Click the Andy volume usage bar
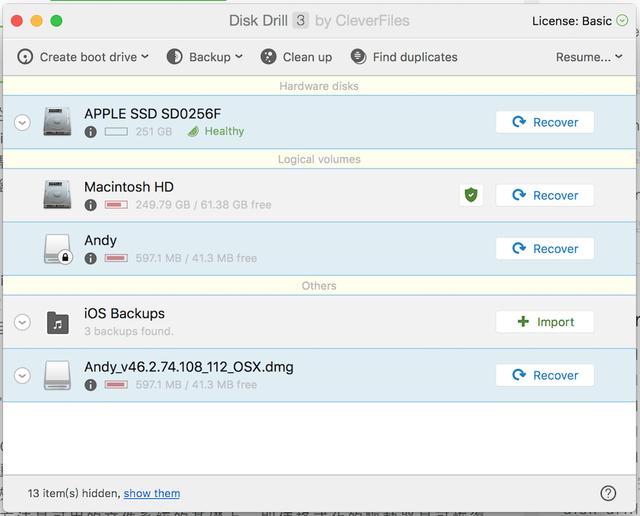This screenshot has height=516, width=640. (x=116, y=258)
